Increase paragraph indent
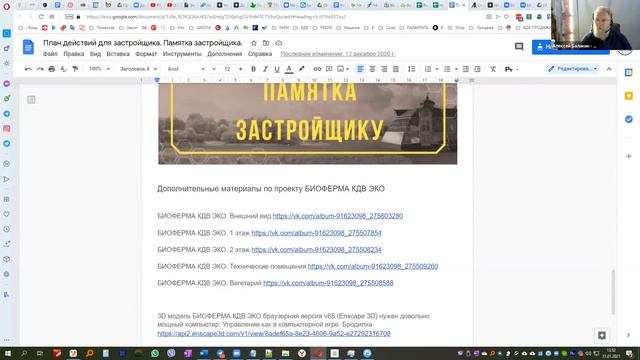The width and height of the screenshot is (640, 360). 477,69
